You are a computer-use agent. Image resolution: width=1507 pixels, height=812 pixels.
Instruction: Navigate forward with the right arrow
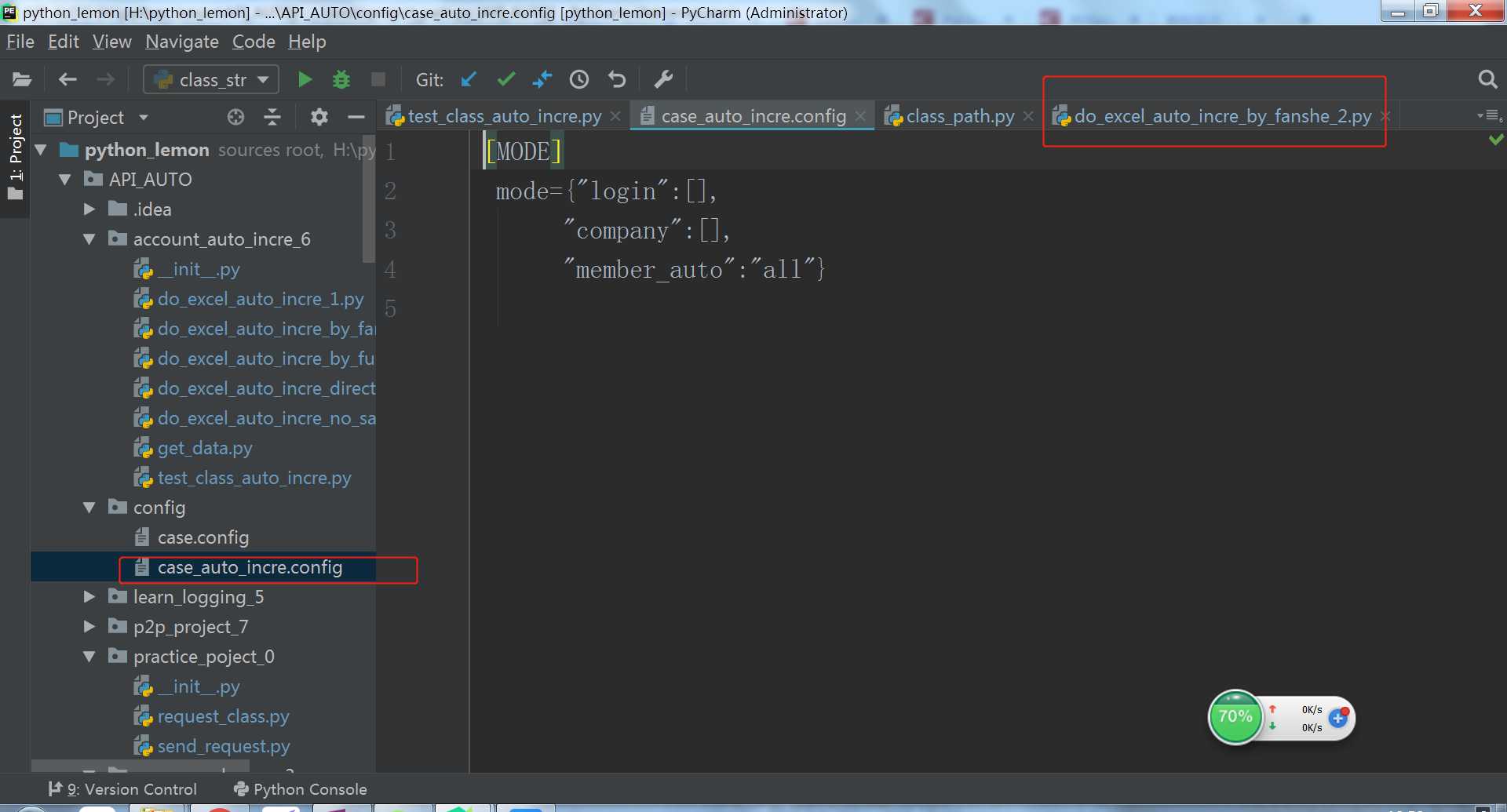pos(105,79)
